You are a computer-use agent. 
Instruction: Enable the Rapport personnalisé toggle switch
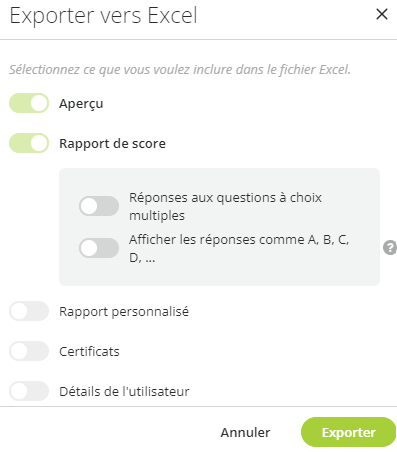click(x=29, y=311)
